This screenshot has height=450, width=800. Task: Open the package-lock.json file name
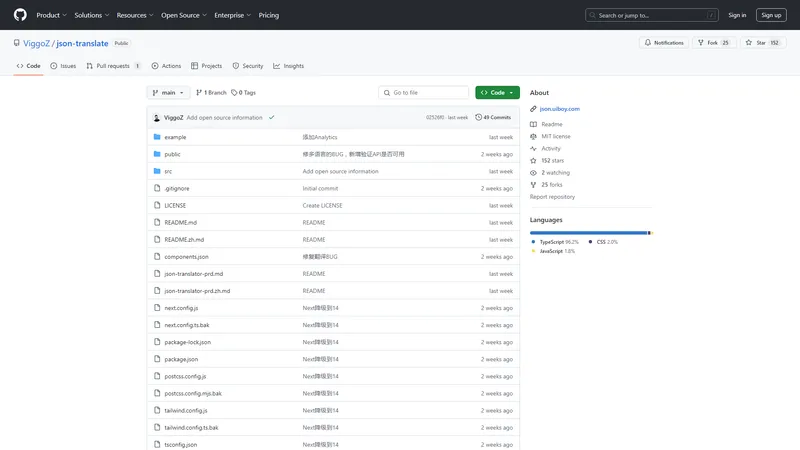(187, 342)
